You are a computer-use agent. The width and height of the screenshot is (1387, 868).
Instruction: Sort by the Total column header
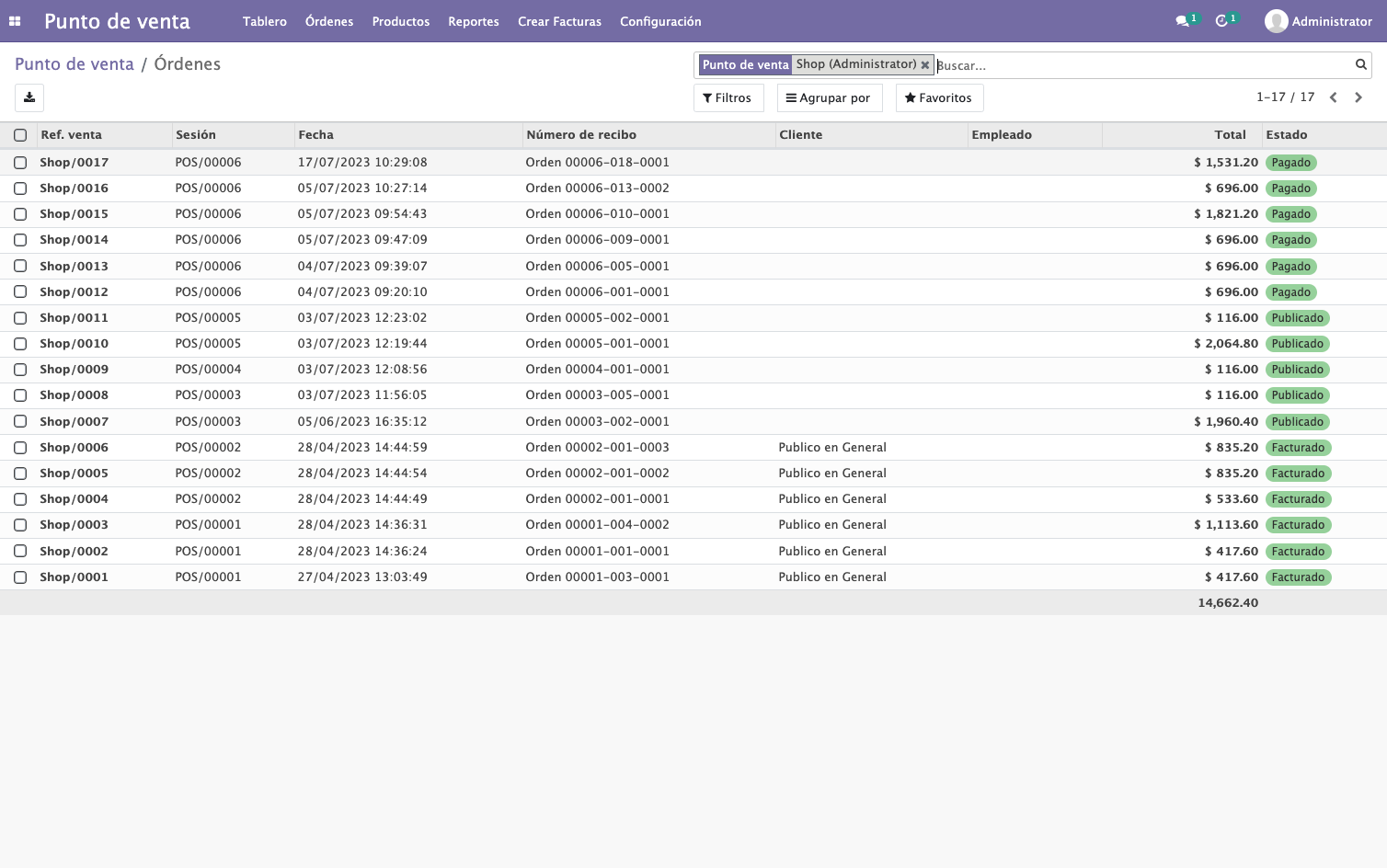1182,135
